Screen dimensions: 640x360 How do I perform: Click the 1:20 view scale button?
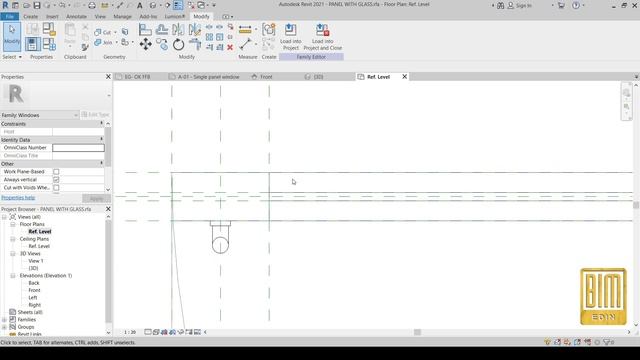click(x=130, y=332)
